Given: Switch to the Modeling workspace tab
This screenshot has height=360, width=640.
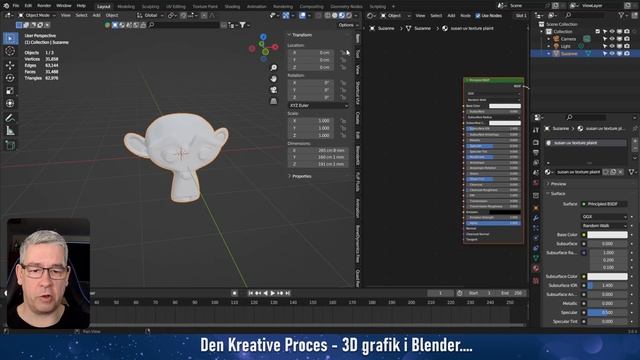Looking at the screenshot, I should pos(126,7).
